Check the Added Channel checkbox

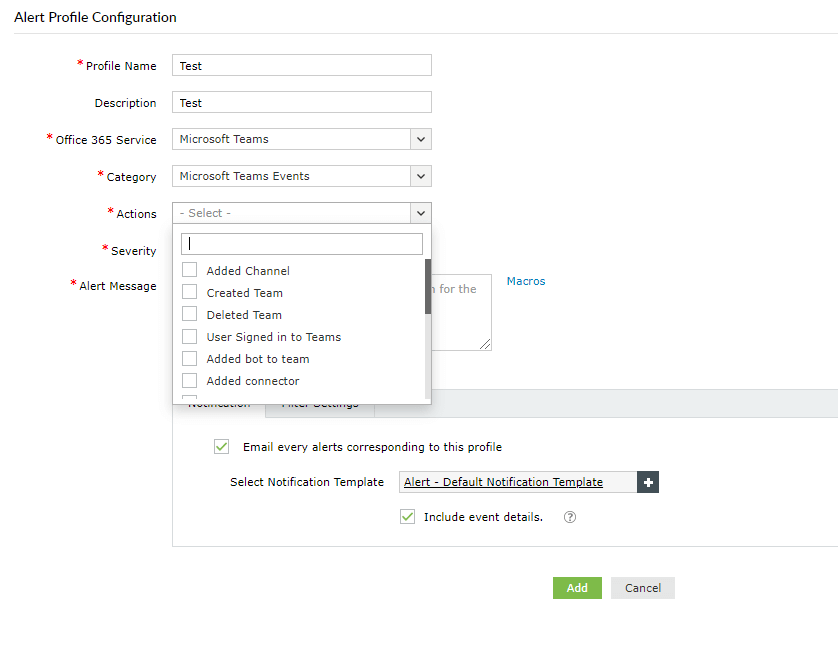coord(190,270)
